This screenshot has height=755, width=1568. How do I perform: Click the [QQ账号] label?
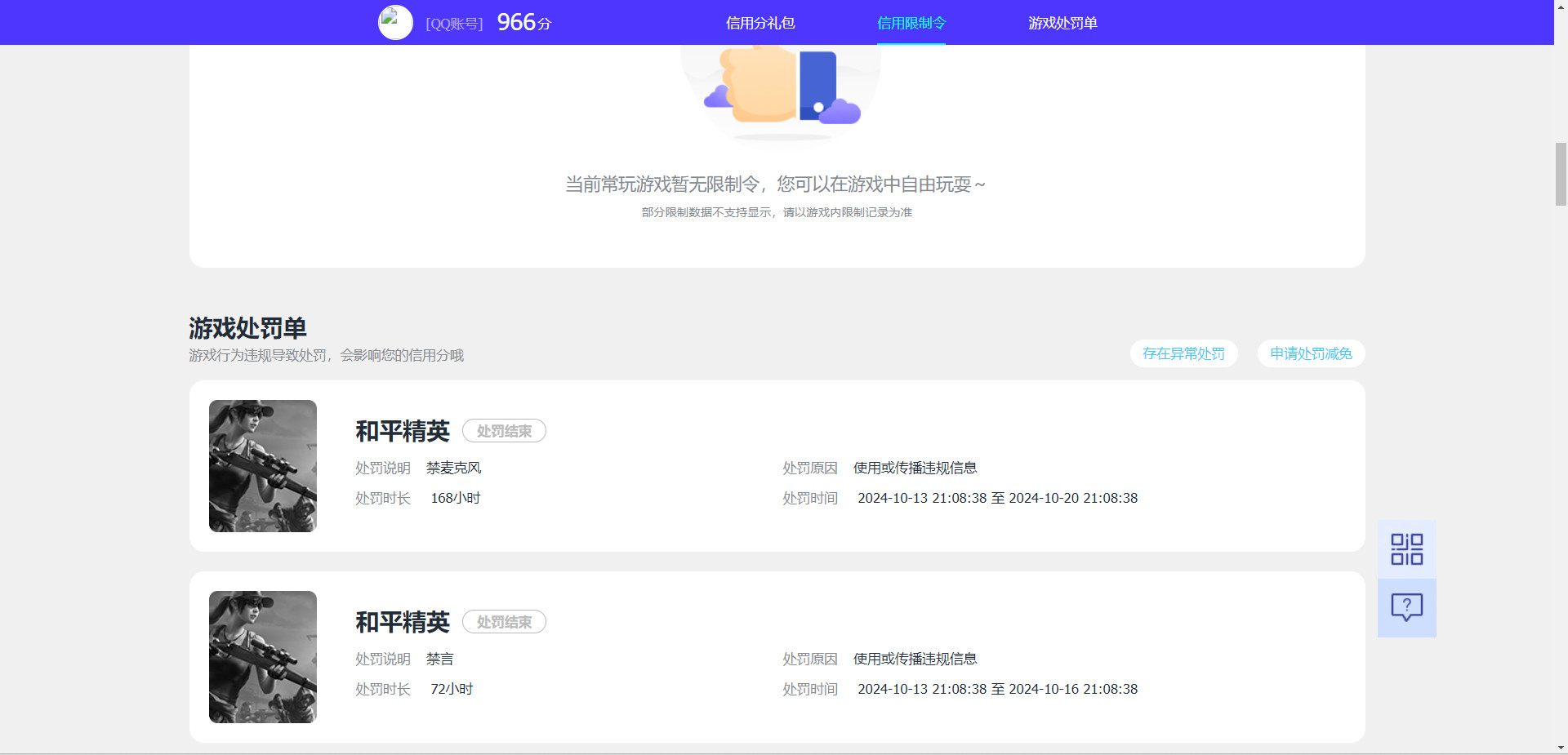pos(454,24)
